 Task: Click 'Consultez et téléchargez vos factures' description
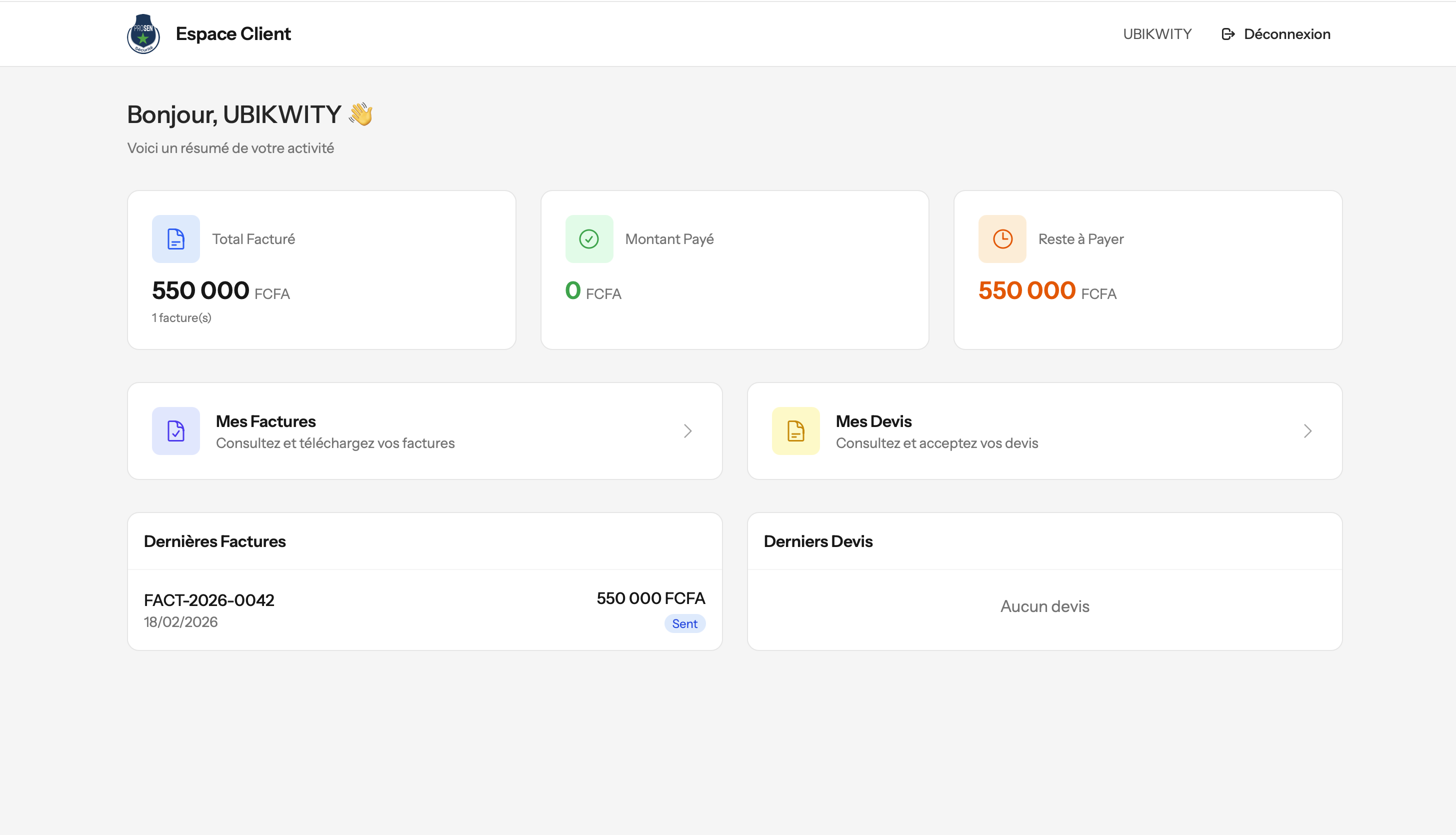pos(335,443)
